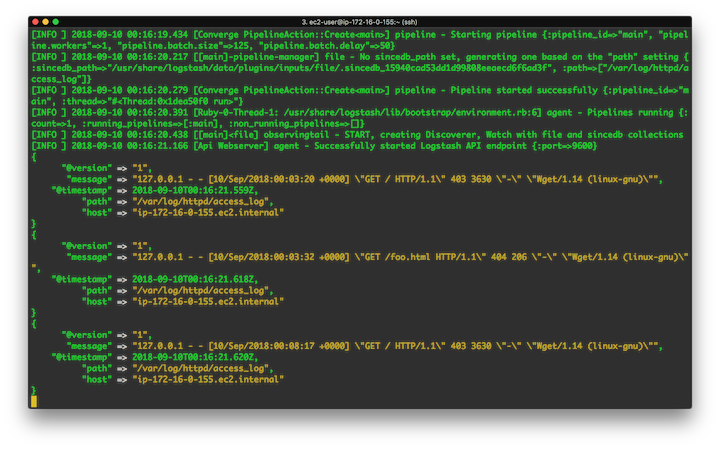Click the "Starting pipeline" log text

(494, 35)
